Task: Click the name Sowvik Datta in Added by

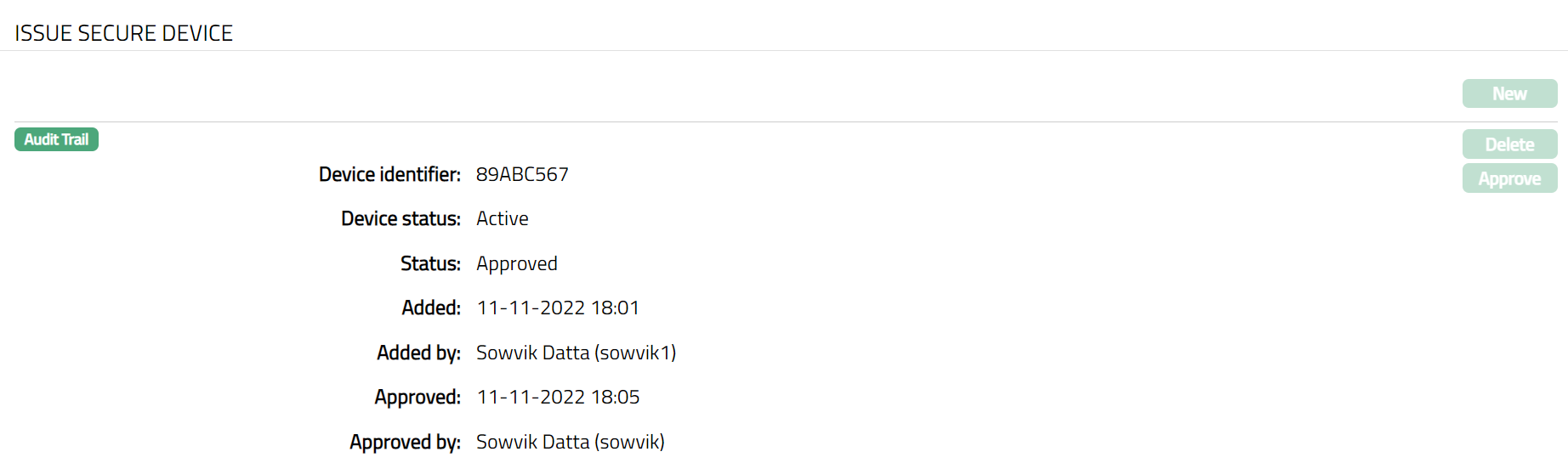Action: point(532,353)
